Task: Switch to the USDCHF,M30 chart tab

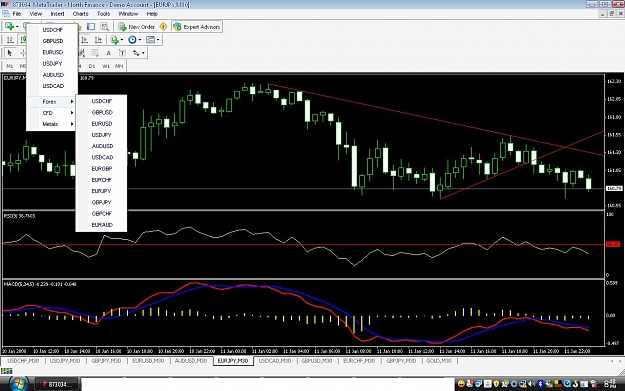Action: tap(24, 361)
